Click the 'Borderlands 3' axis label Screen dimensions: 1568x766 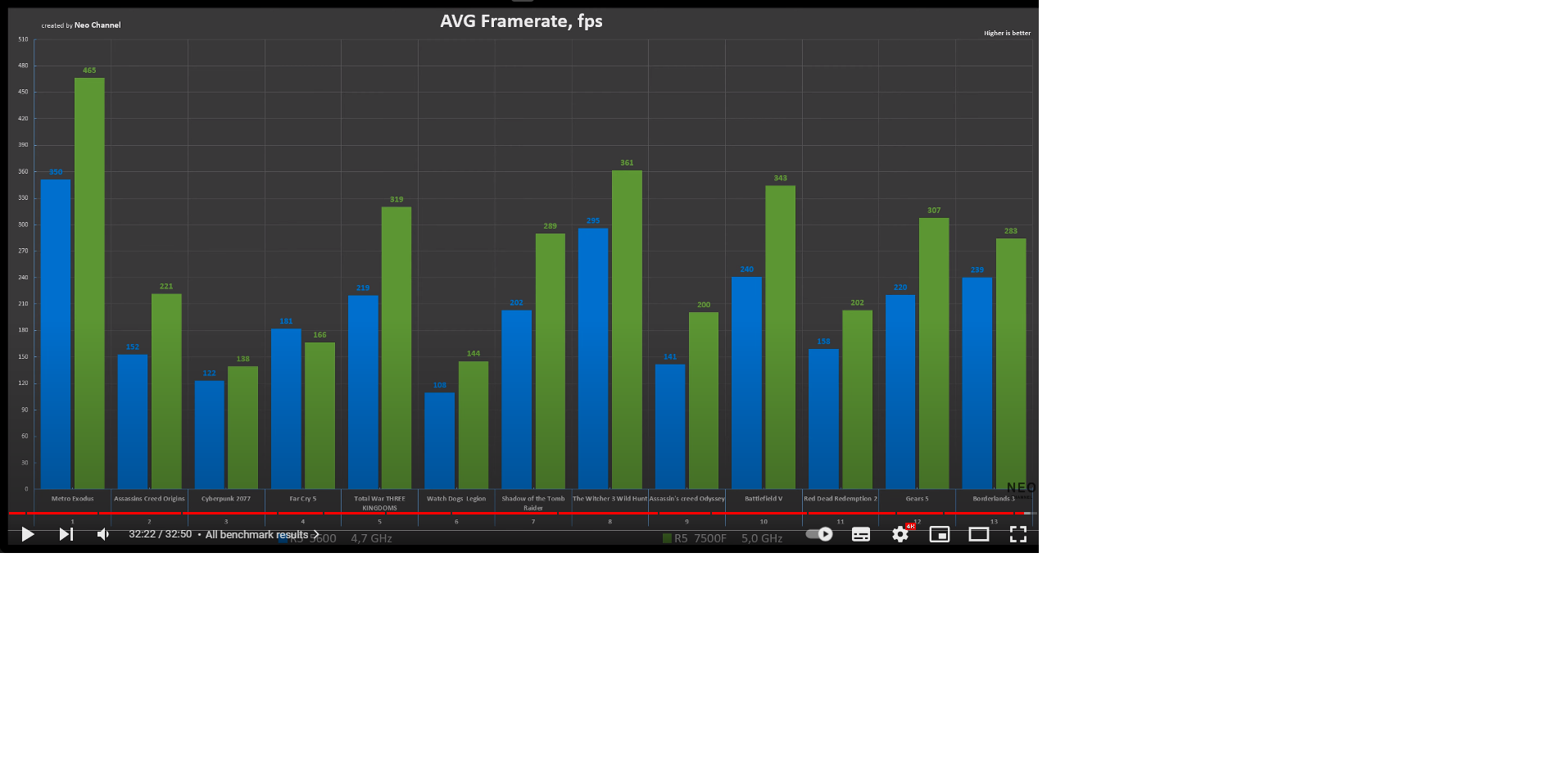(x=994, y=498)
